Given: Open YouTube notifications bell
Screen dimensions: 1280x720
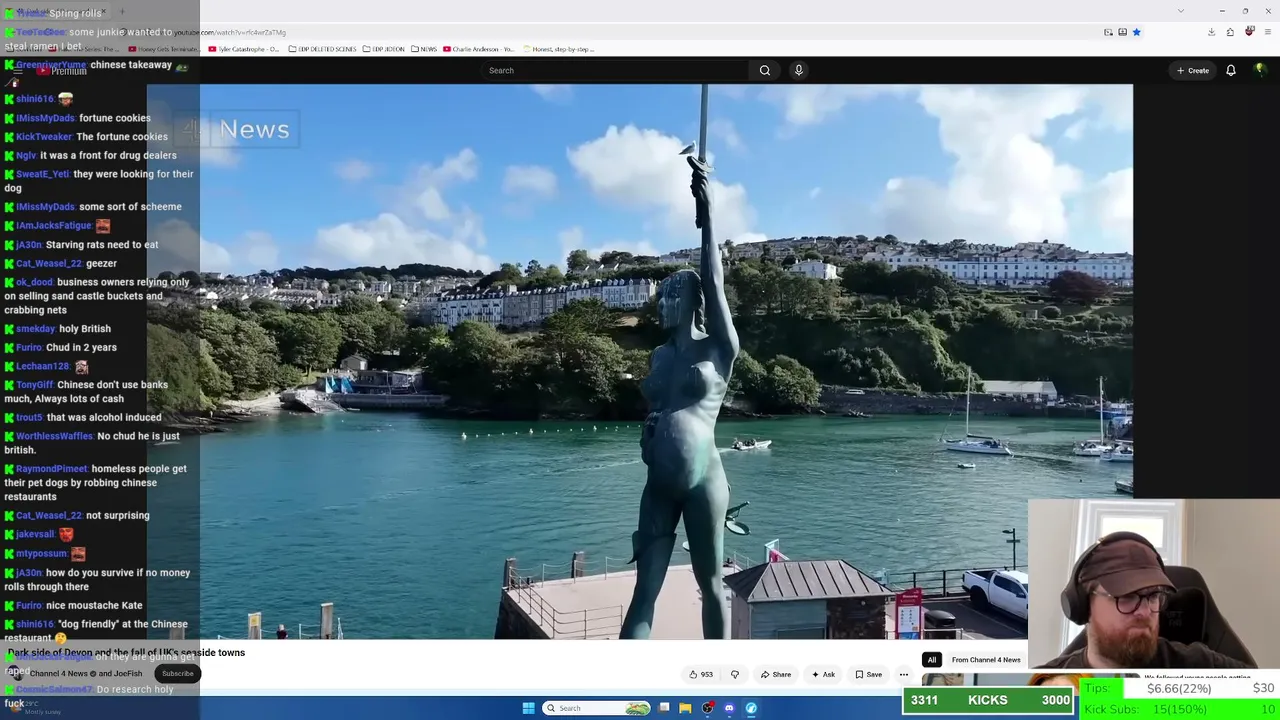Looking at the screenshot, I should (1231, 70).
